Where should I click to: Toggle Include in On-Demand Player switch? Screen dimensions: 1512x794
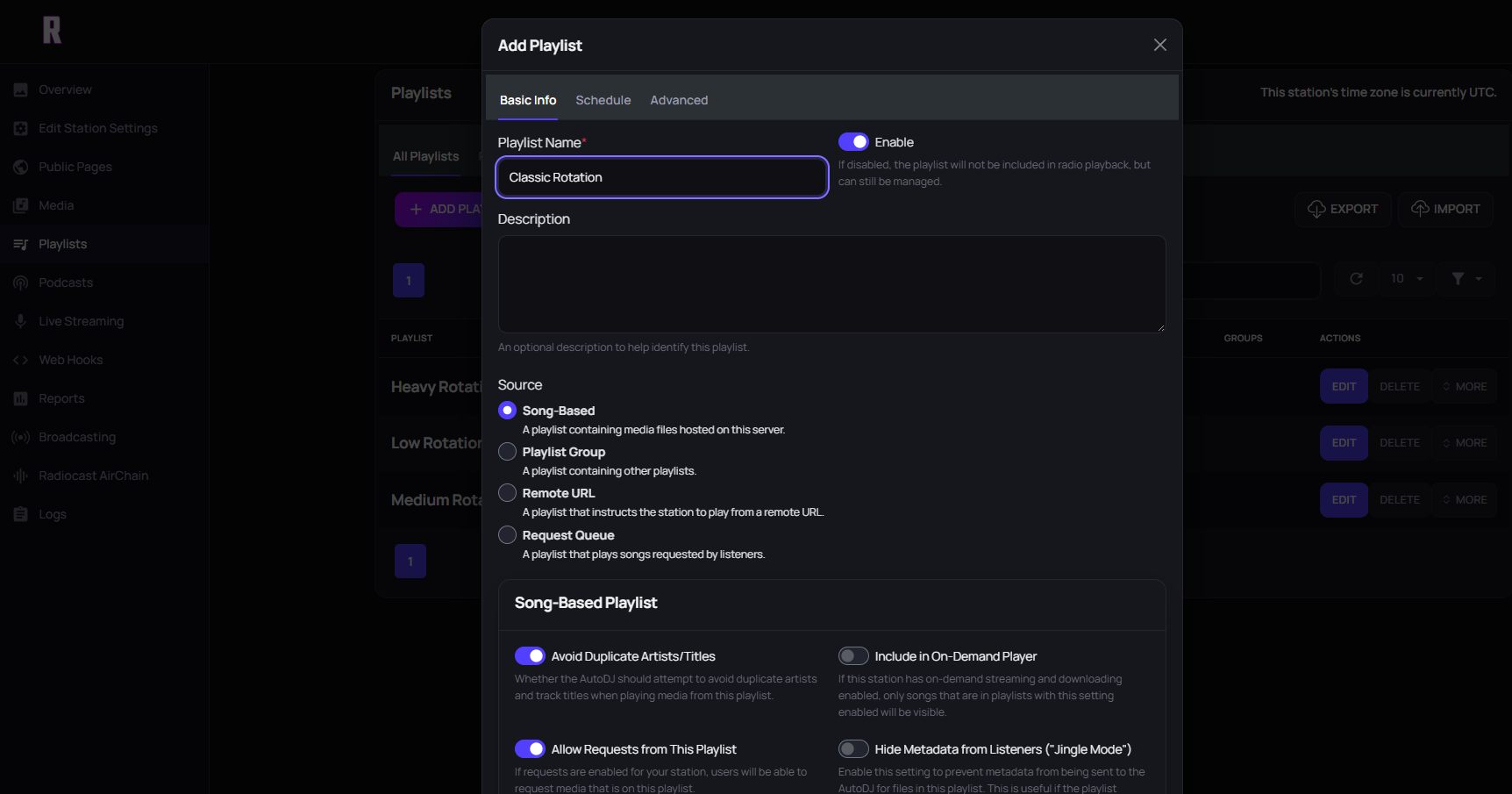(853, 656)
